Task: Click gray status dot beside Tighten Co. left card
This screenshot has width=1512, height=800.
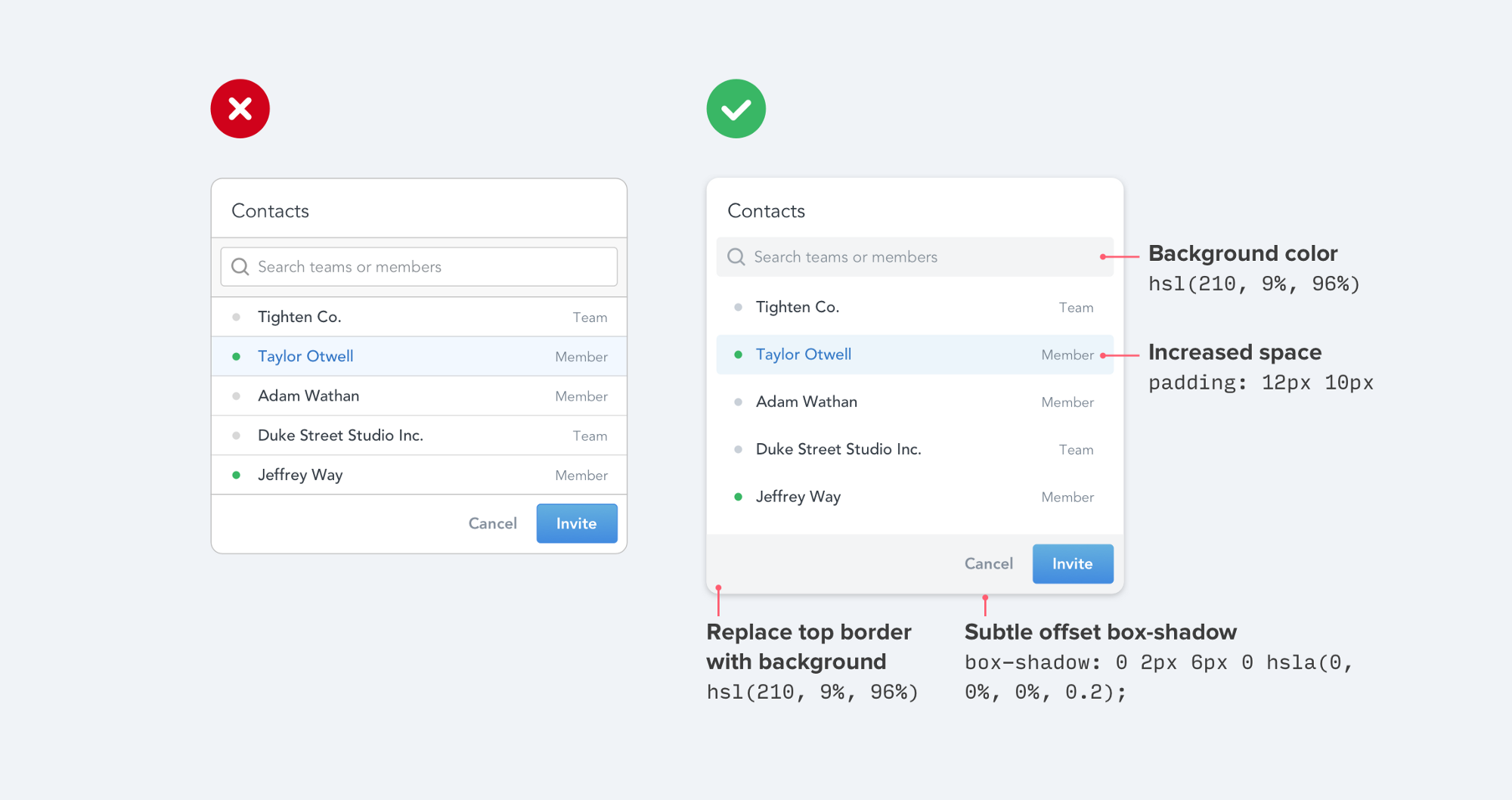Action: point(237,317)
